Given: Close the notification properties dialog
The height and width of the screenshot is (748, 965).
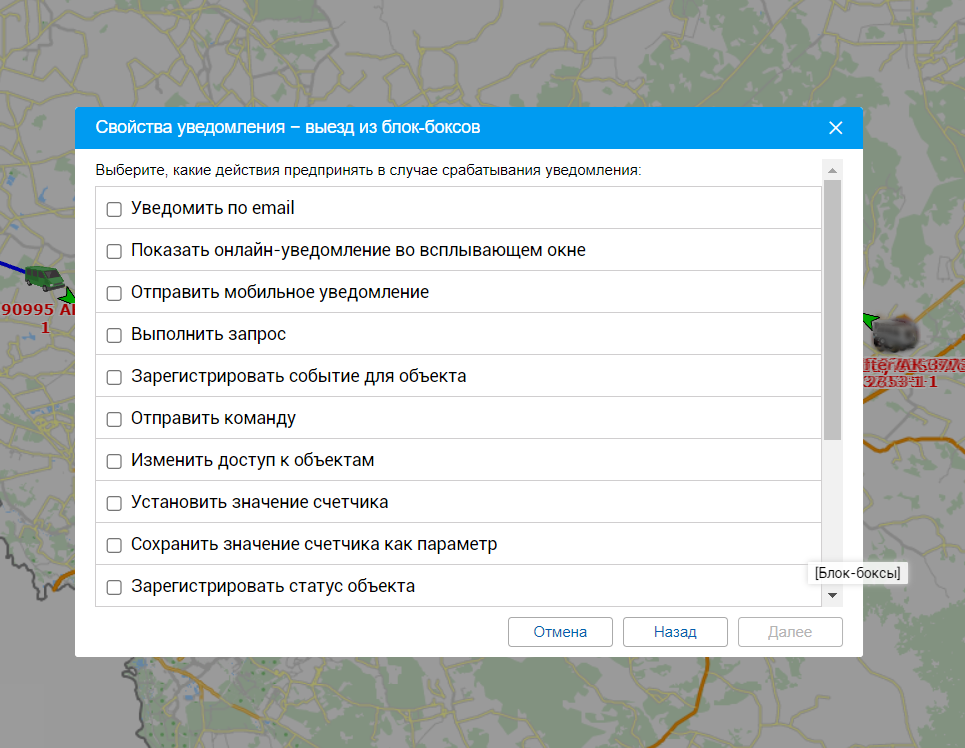Looking at the screenshot, I should pyautogui.click(x=836, y=128).
